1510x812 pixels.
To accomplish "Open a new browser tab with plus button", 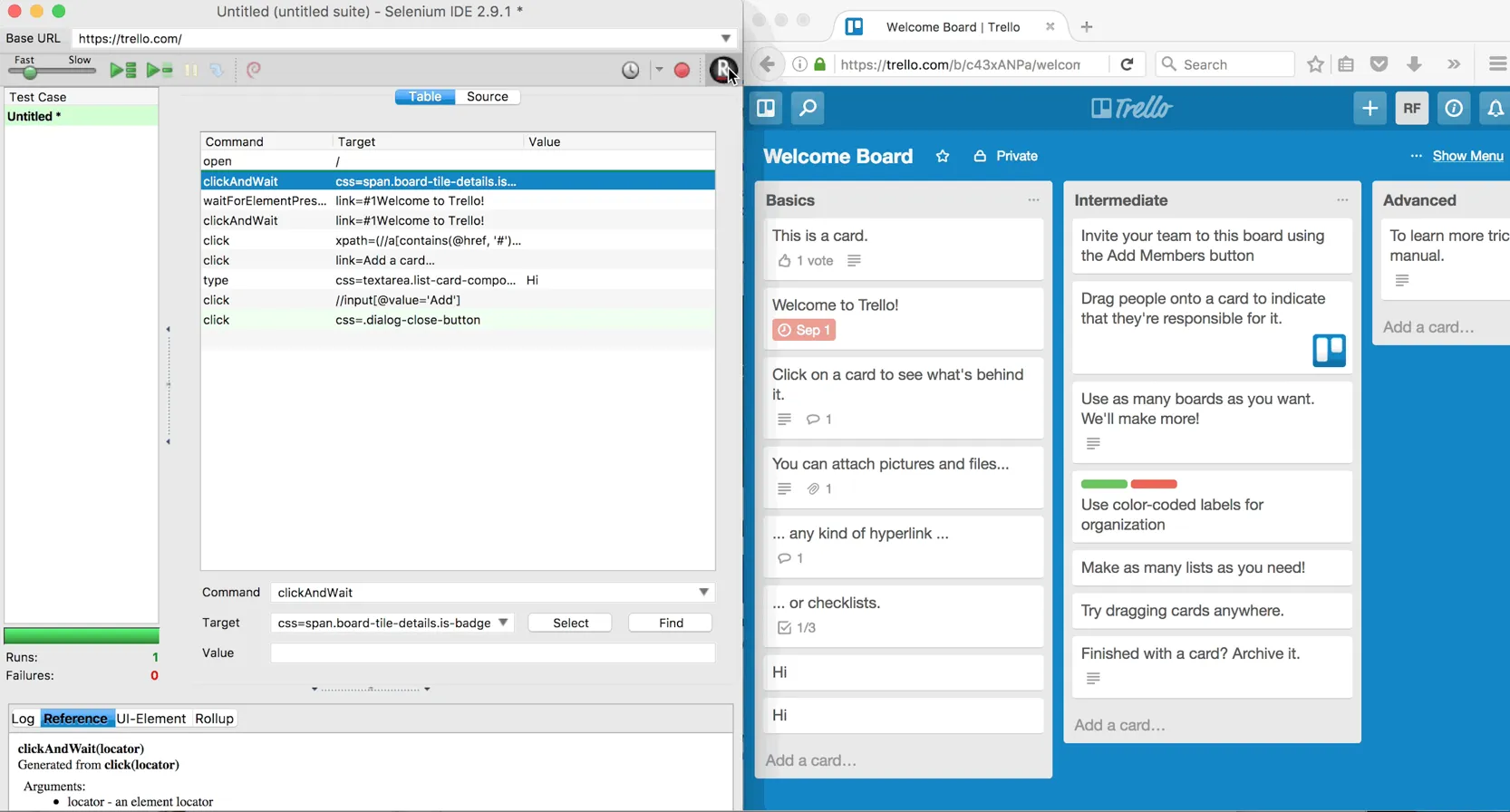I will coord(1087,27).
